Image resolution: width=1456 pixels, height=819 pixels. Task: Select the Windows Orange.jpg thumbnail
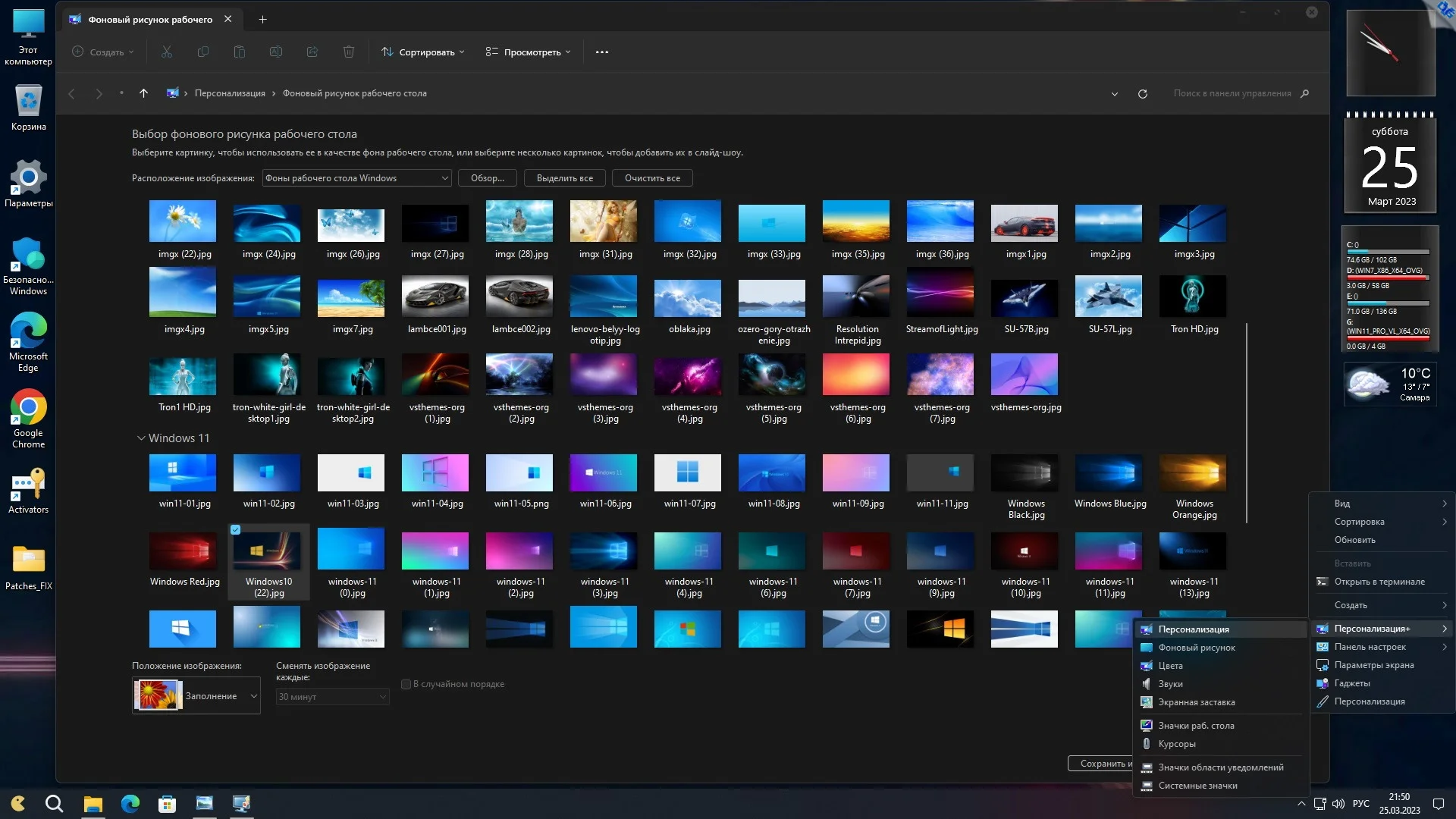(1193, 475)
